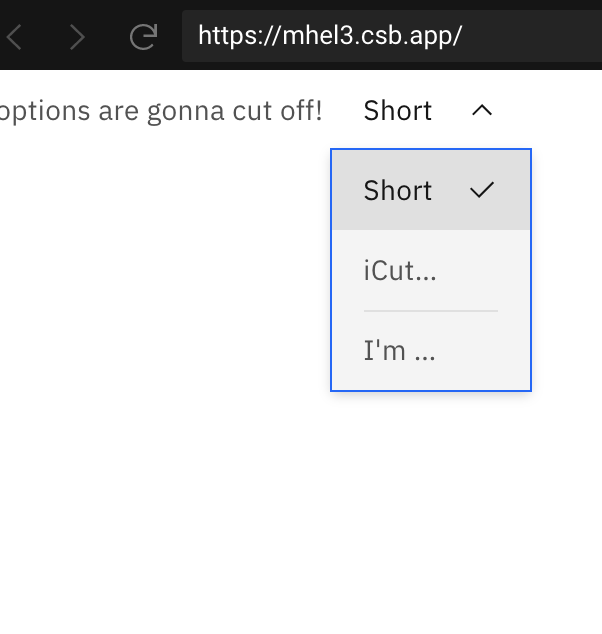Viewport: 602px width, 634px height.
Task: Collapse the dropdown using the chevron-up icon
Action: click(482, 110)
